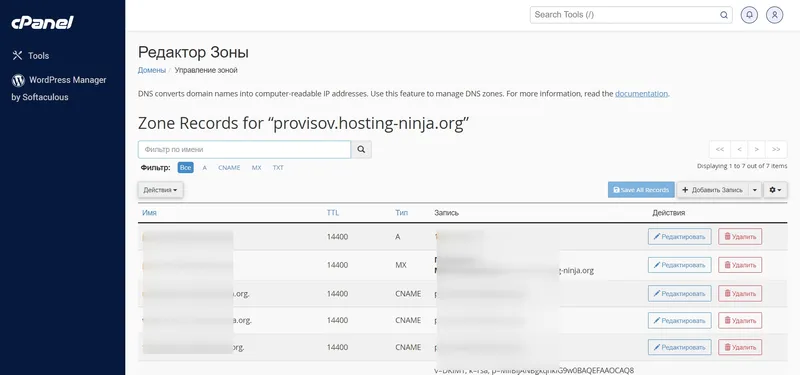The width and height of the screenshot is (800, 375).
Task: Click the Displaying 1 to 7 text
Action: 742,166
